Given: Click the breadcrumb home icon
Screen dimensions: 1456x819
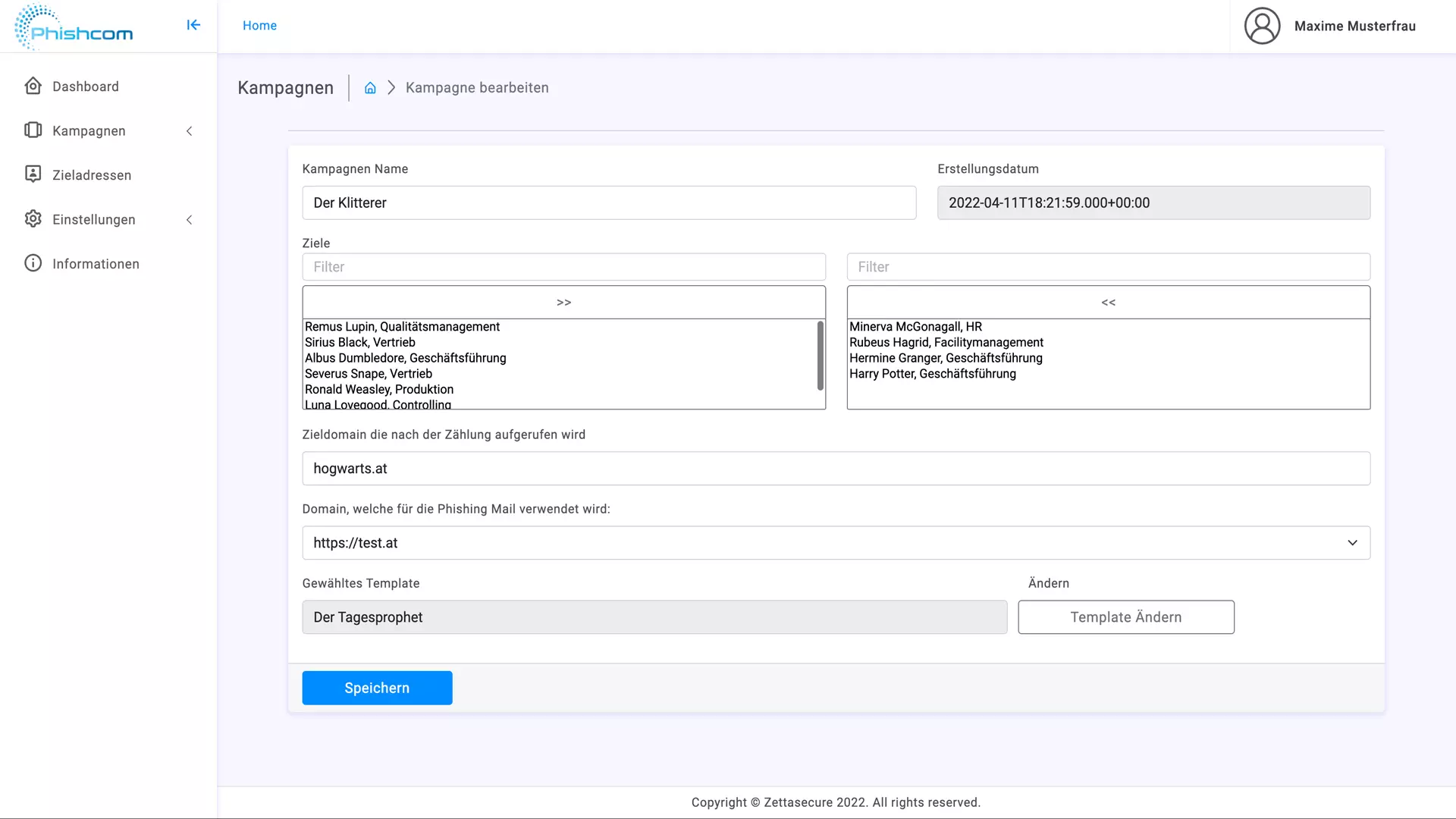Looking at the screenshot, I should 370,88.
